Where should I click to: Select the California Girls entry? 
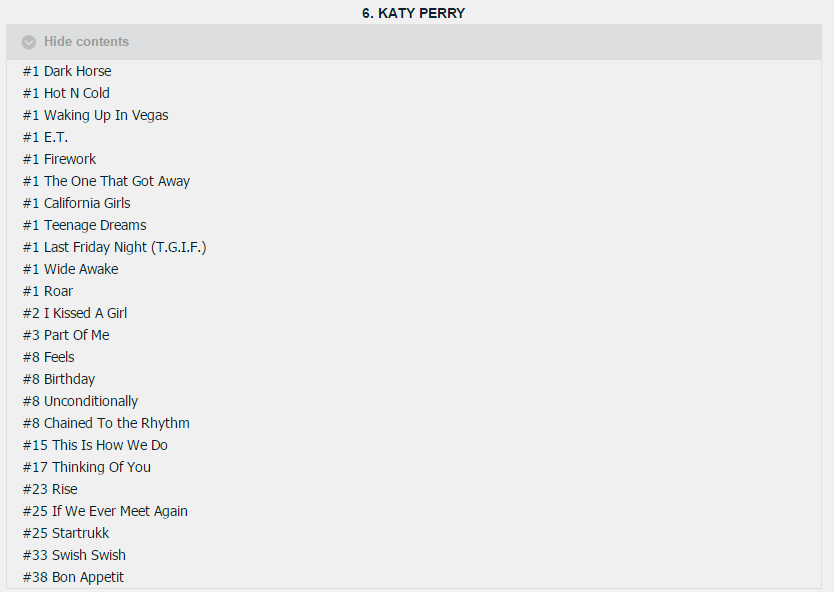click(x=77, y=203)
